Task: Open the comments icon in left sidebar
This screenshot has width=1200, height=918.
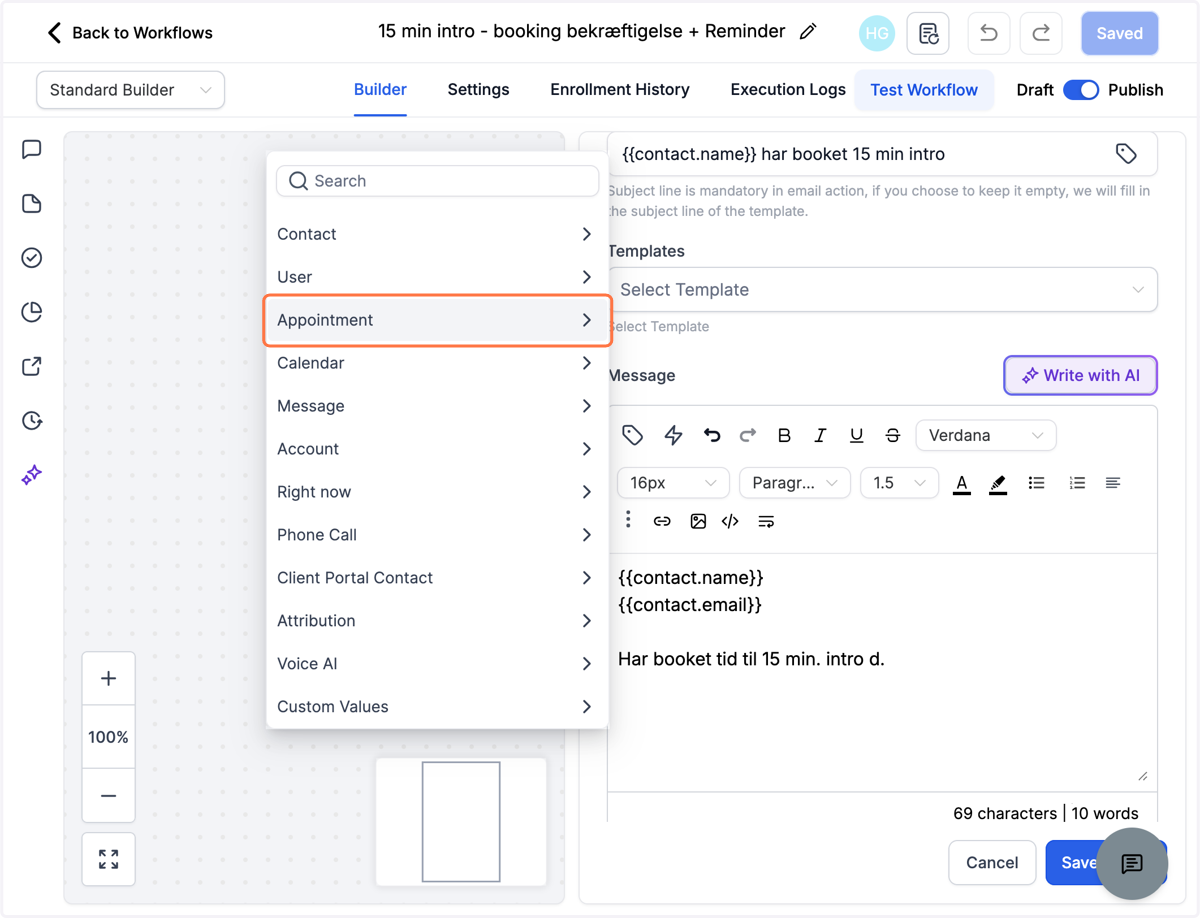Action: pos(32,149)
